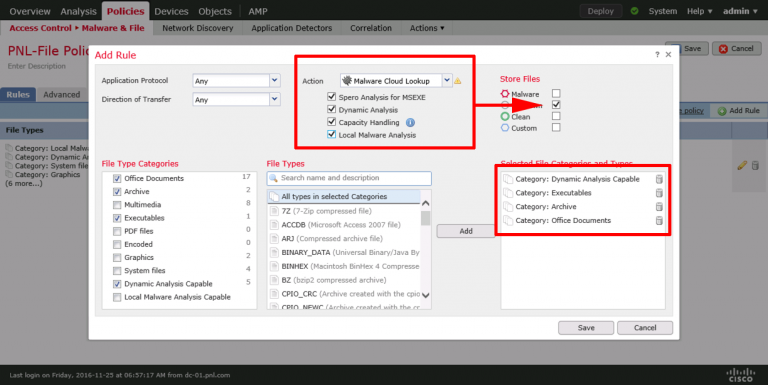The width and height of the screenshot is (768, 385).
Task: Click the help question mark in dialog
Action: pos(657,55)
